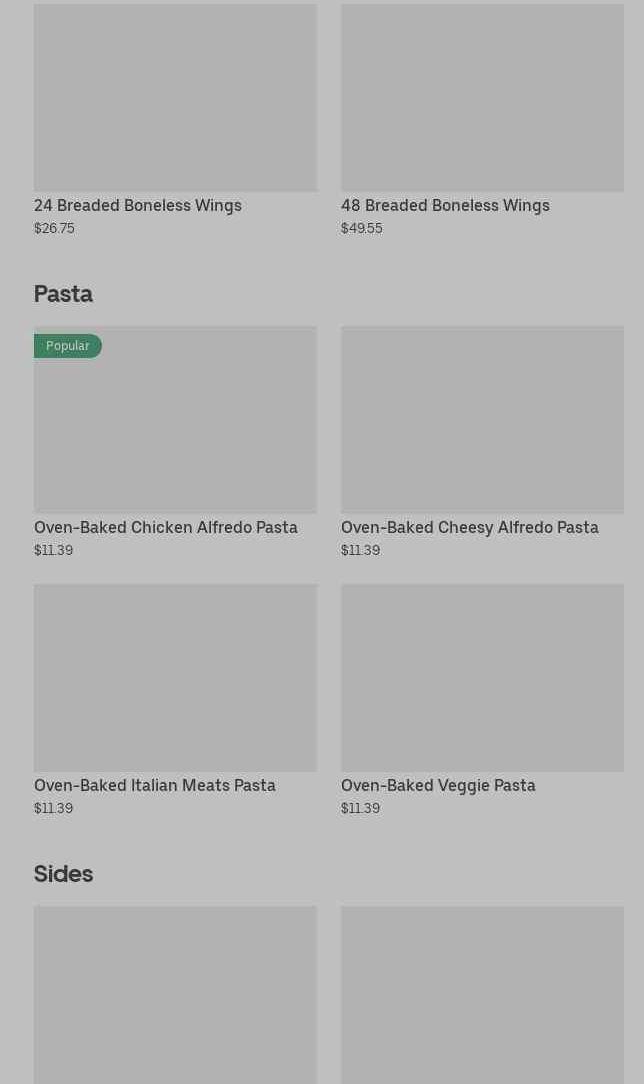Click the green Popular badge

tap(68, 346)
